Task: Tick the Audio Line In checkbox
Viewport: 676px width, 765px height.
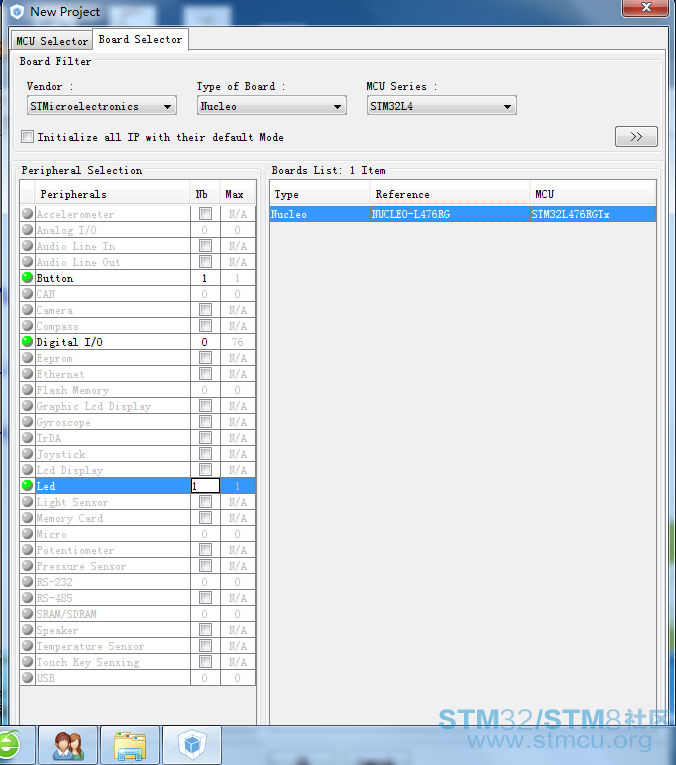Action: click(205, 246)
